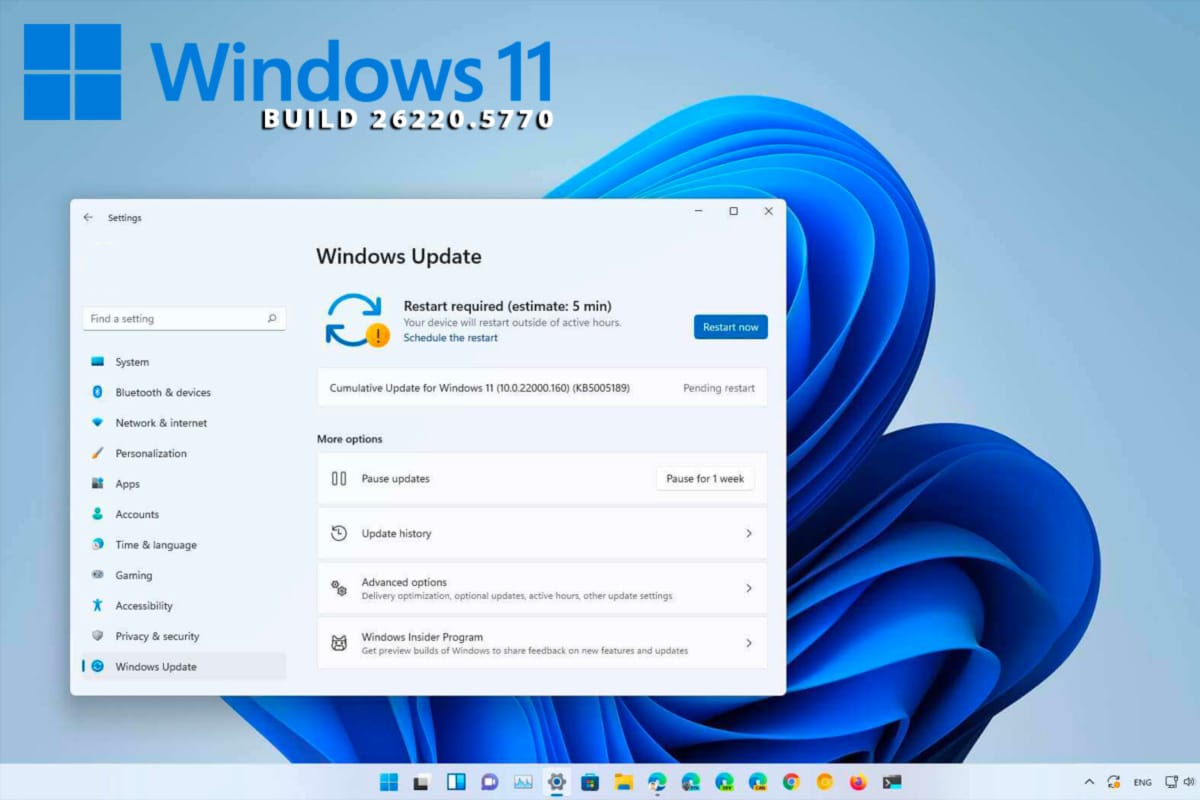Image resolution: width=1200 pixels, height=800 pixels.
Task: Click the Pending restart status text
Action: (719, 388)
